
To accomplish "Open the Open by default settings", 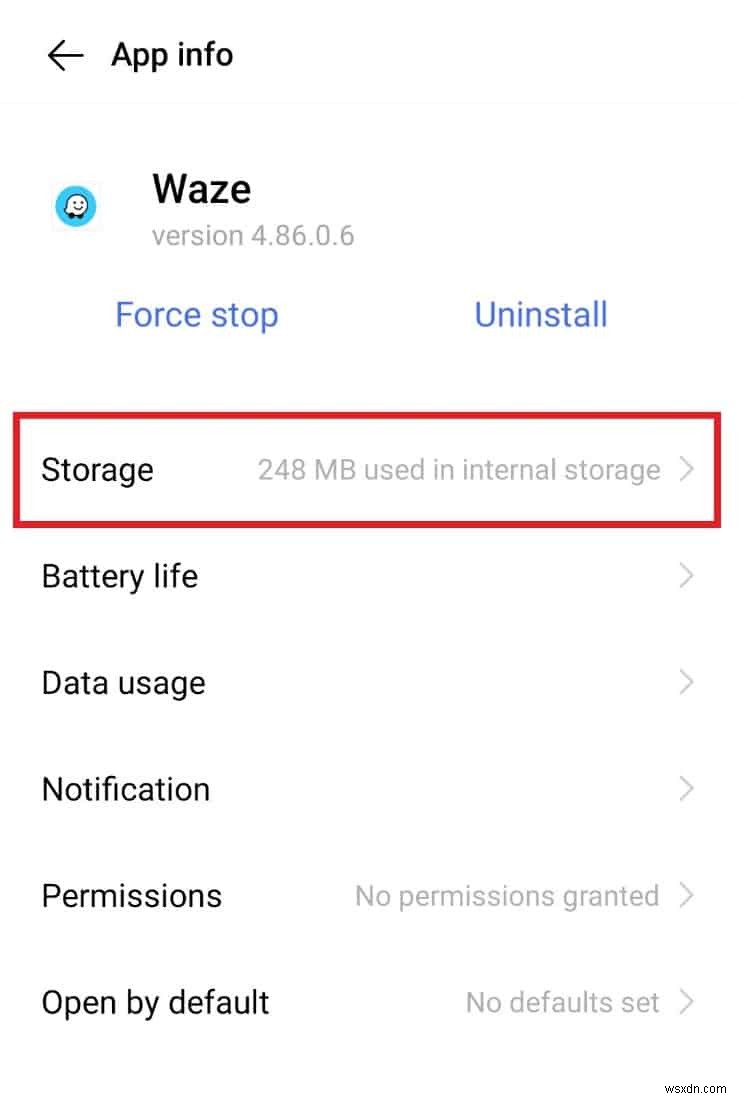I will tap(155, 1002).
